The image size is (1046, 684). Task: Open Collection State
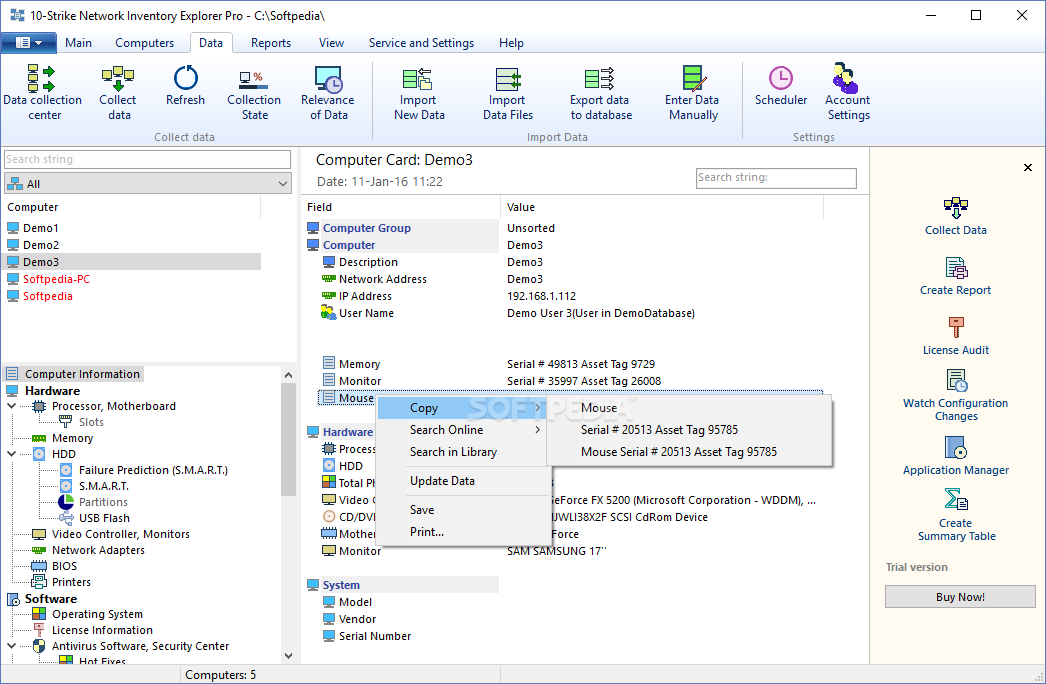coord(254,93)
